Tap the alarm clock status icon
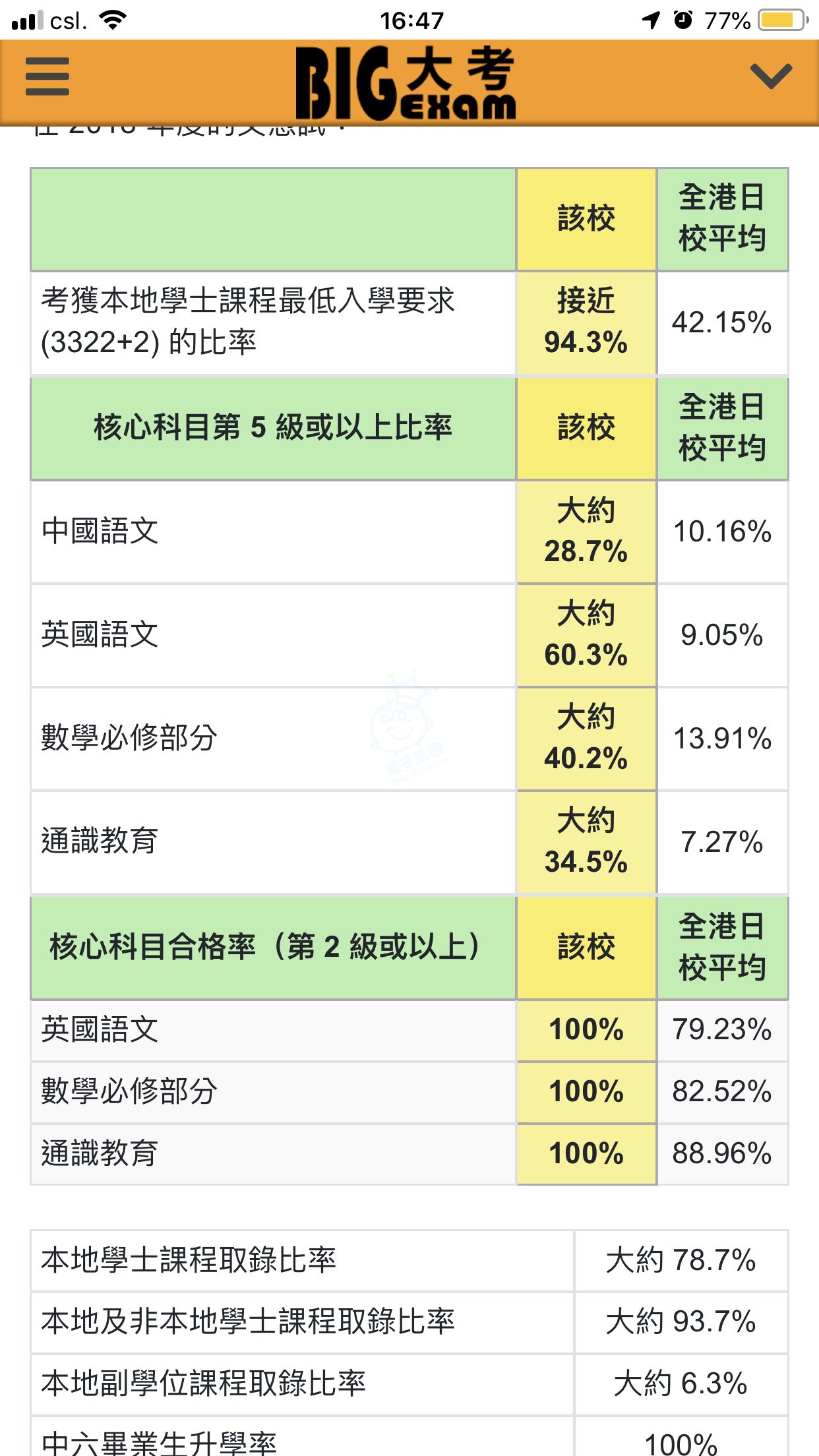Viewport: 819px width, 1456px height. (x=683, y=20)
